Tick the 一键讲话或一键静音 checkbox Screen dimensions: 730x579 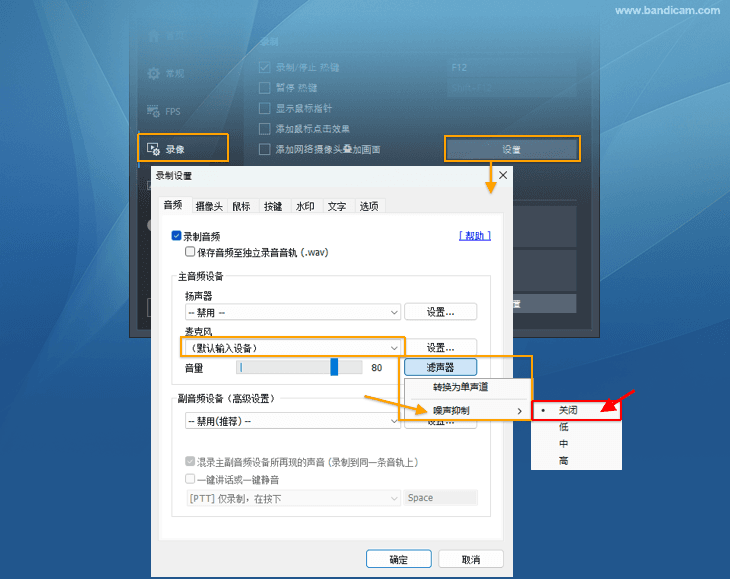tap(190, 478)
